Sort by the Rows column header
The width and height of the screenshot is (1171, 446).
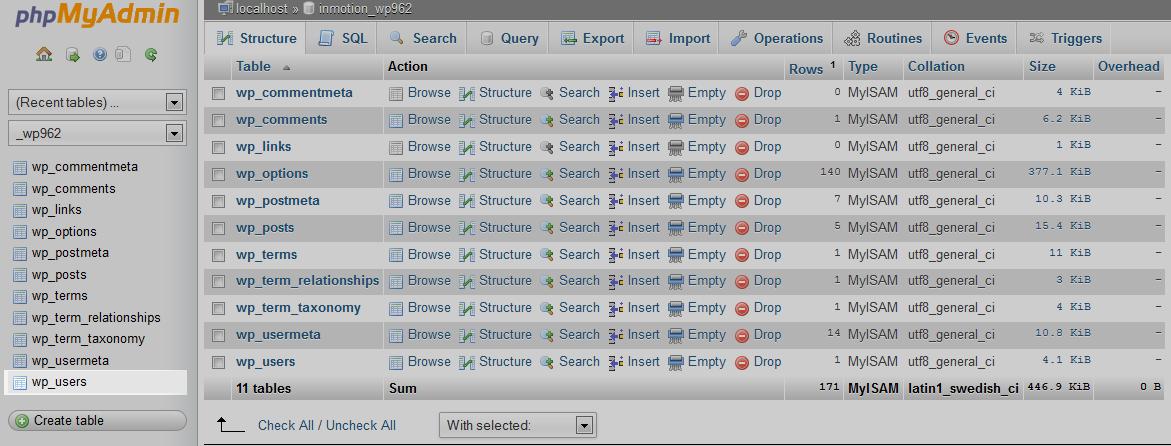click(806, 69)
